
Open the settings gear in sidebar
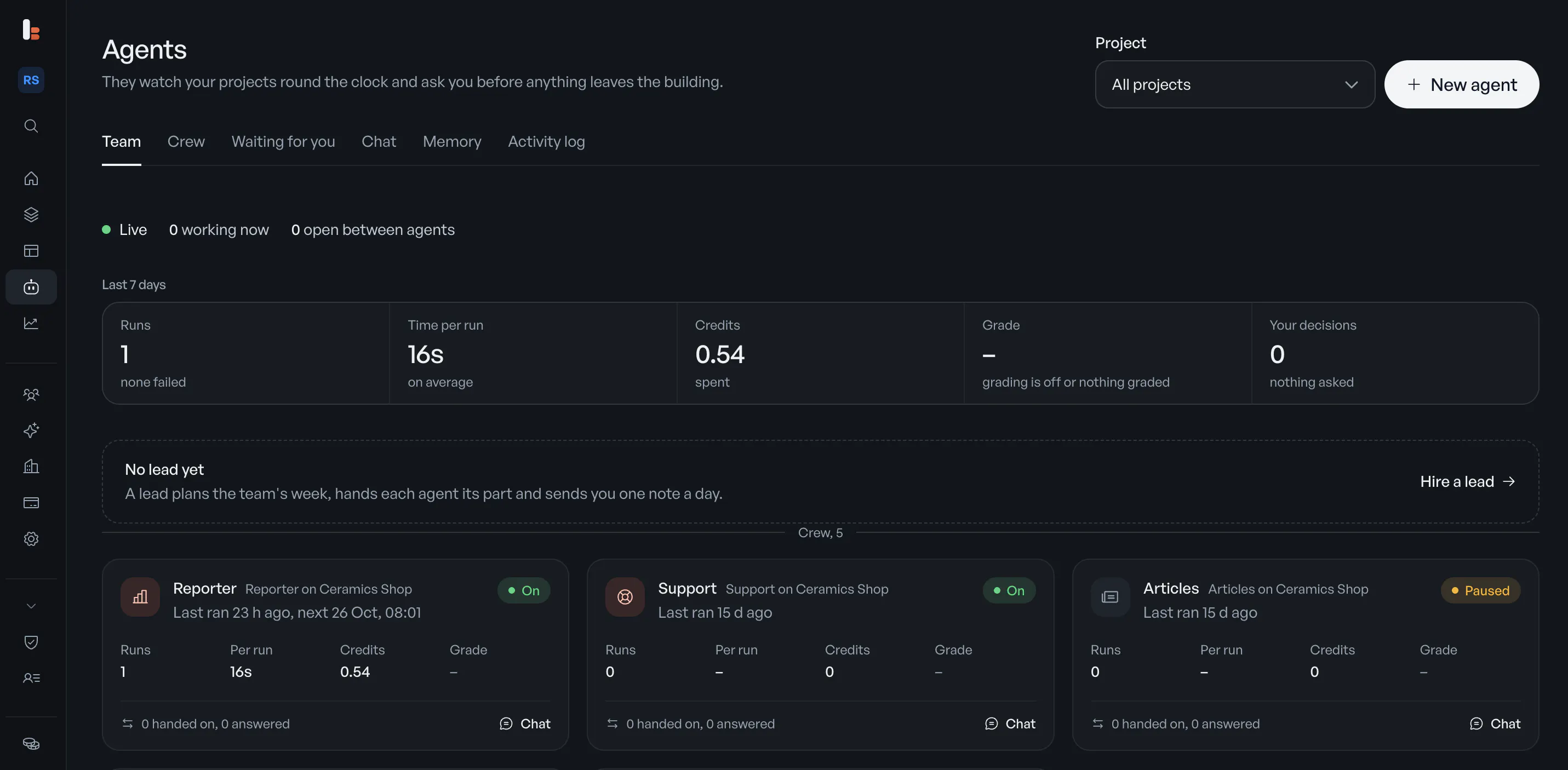[31, 539]
